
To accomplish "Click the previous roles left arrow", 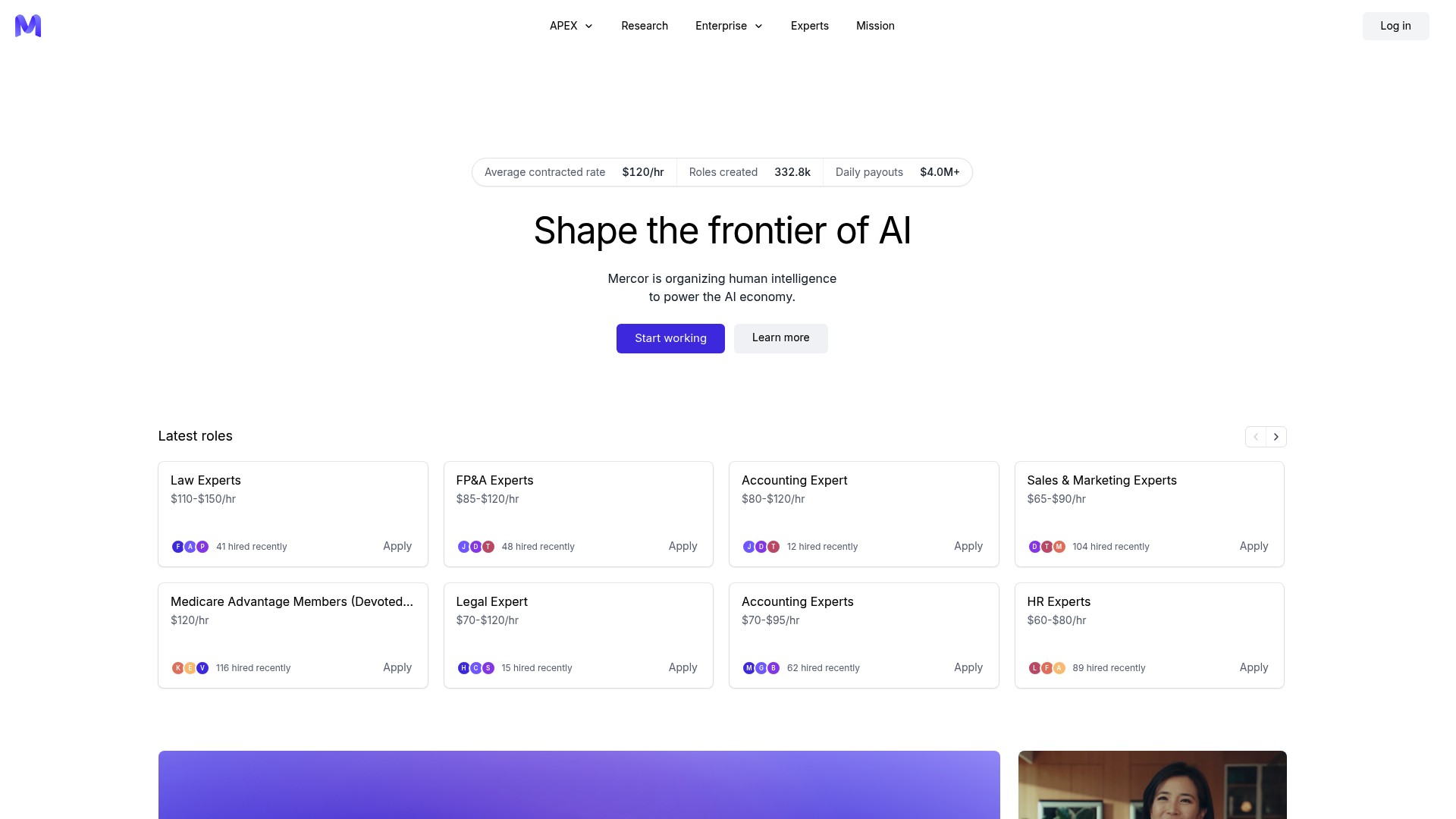I will (x=1256, y=437).
